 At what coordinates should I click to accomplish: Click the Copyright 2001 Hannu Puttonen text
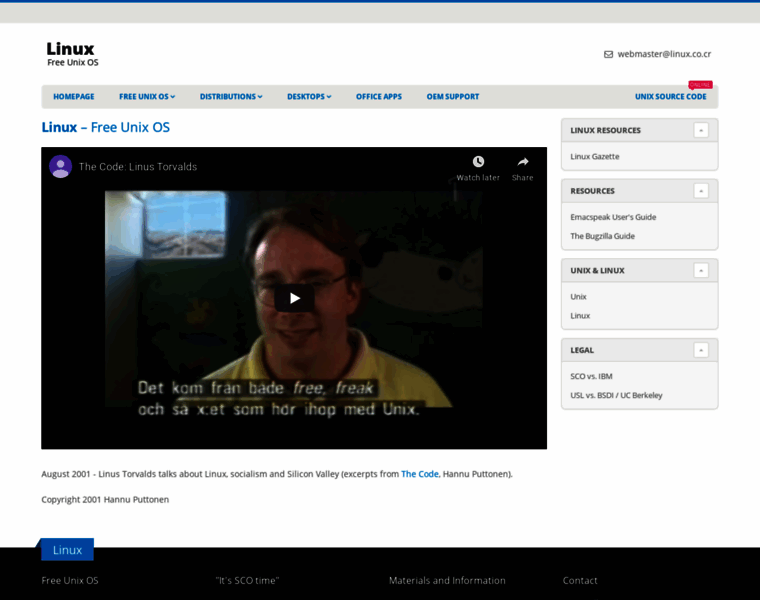click(105, 499)
